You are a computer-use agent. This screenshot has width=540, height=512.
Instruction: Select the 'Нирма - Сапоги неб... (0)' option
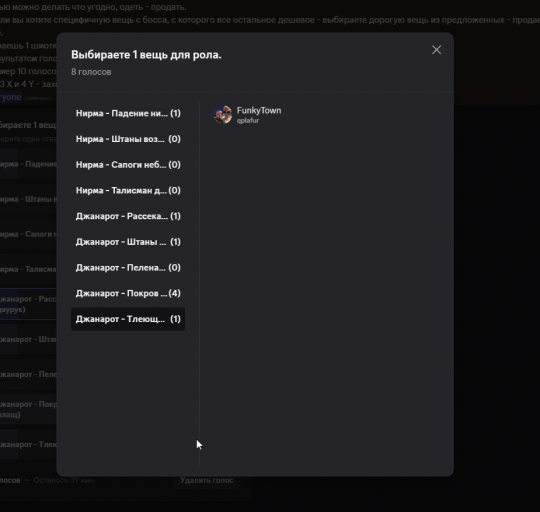pyautogui.click(x=128, y=165)
